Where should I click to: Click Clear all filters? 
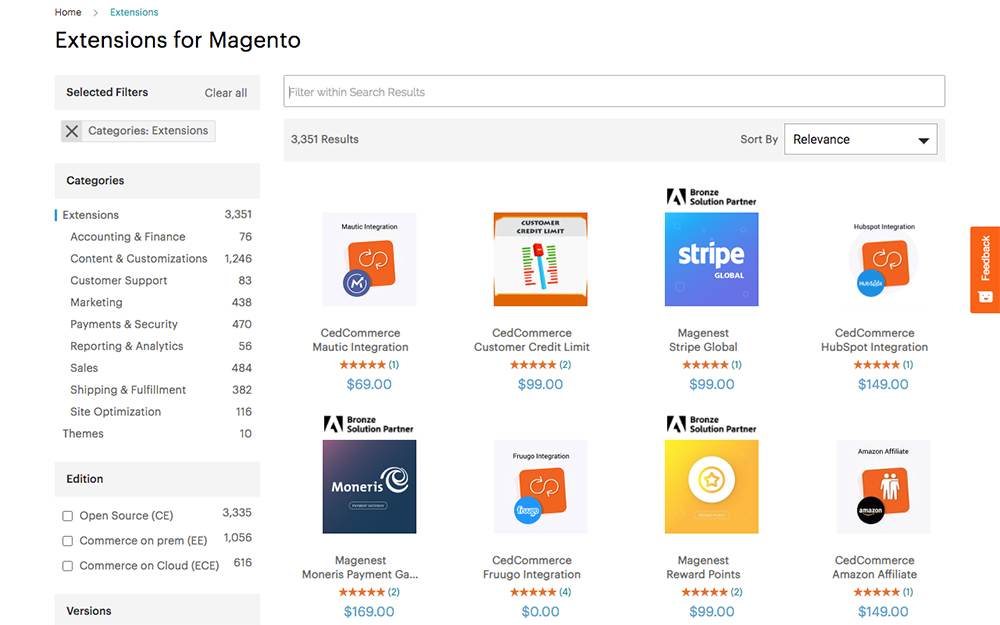[x=226, y=92]
